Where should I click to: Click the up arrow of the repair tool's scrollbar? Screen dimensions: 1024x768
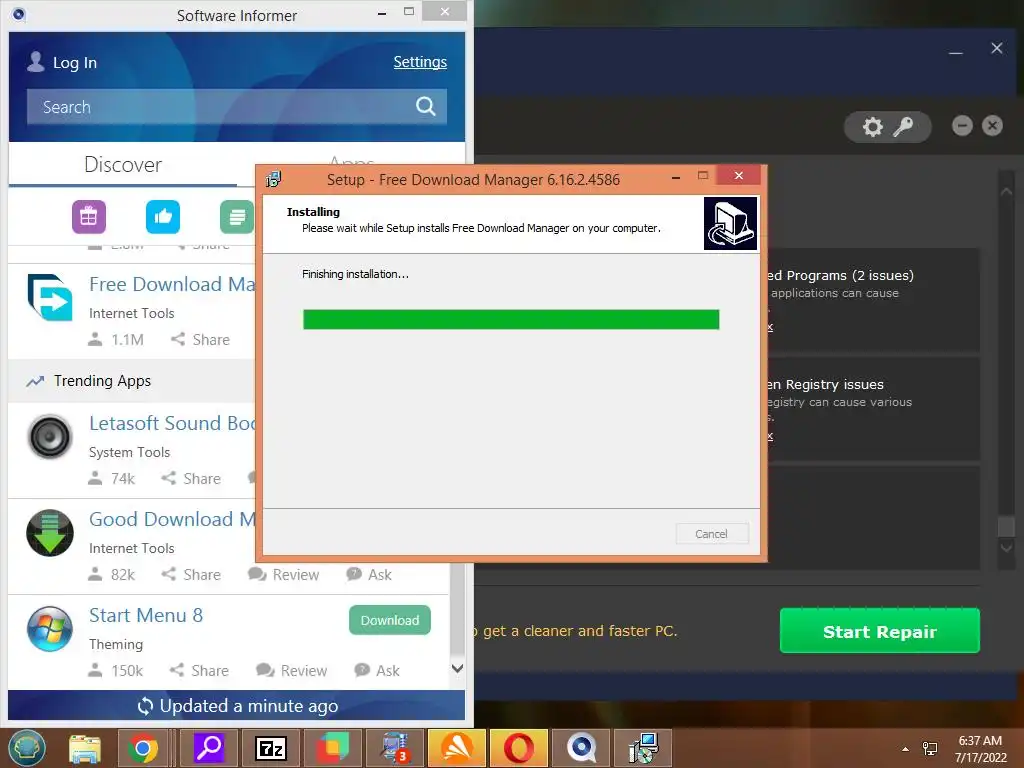1006,191
